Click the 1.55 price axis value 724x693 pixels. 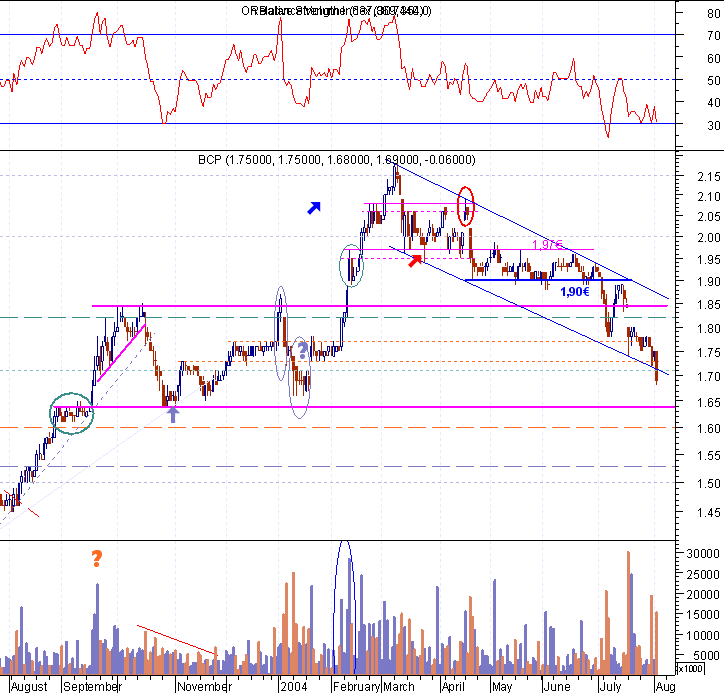tap(709, 456)
